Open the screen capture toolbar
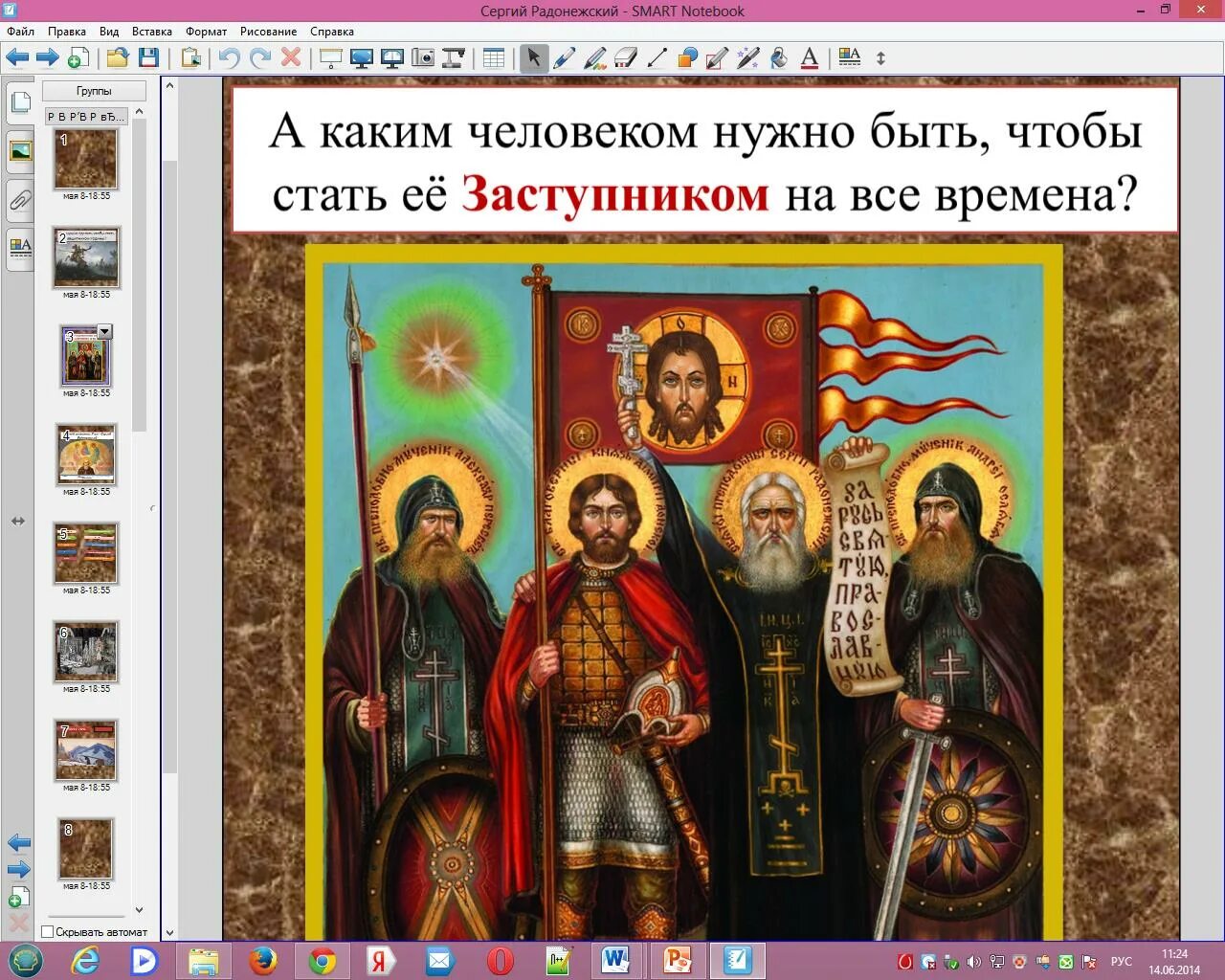This screenshot has width=1225, height=980. coord(423,58)
